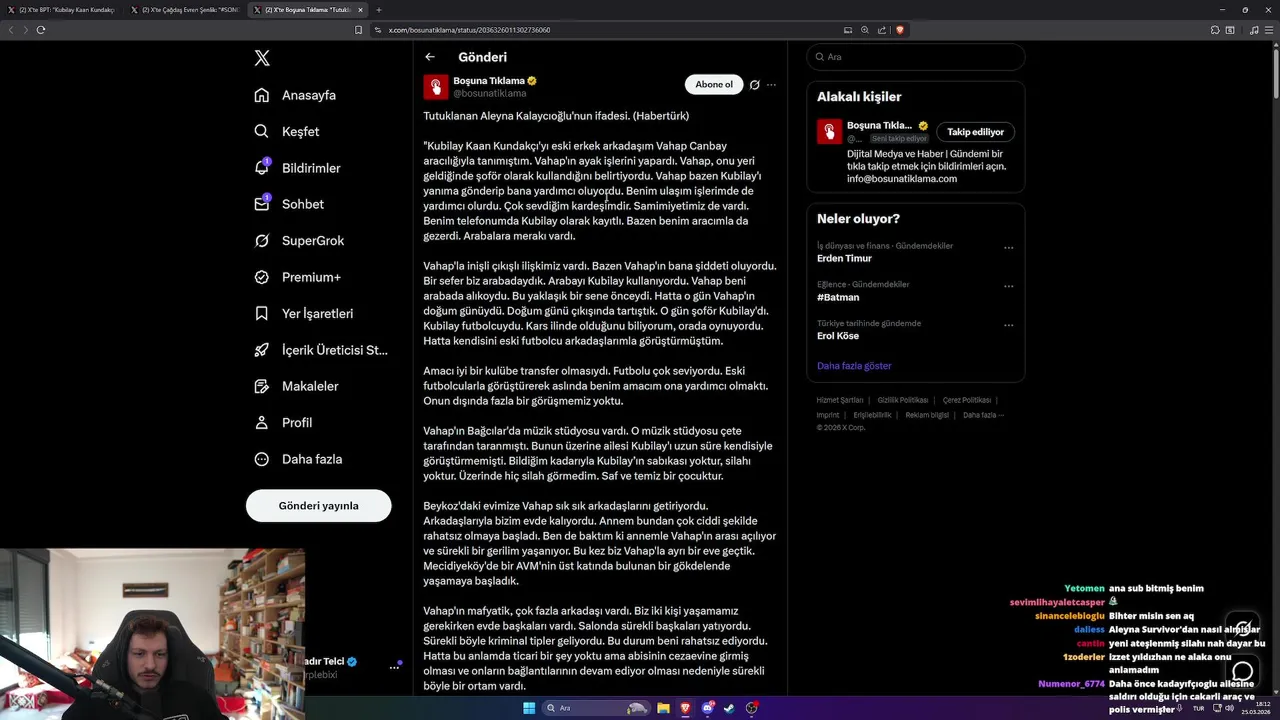Click the browser bookmark icon
The height and width of the screenshot is (720, 1280).
pos(358,30)
